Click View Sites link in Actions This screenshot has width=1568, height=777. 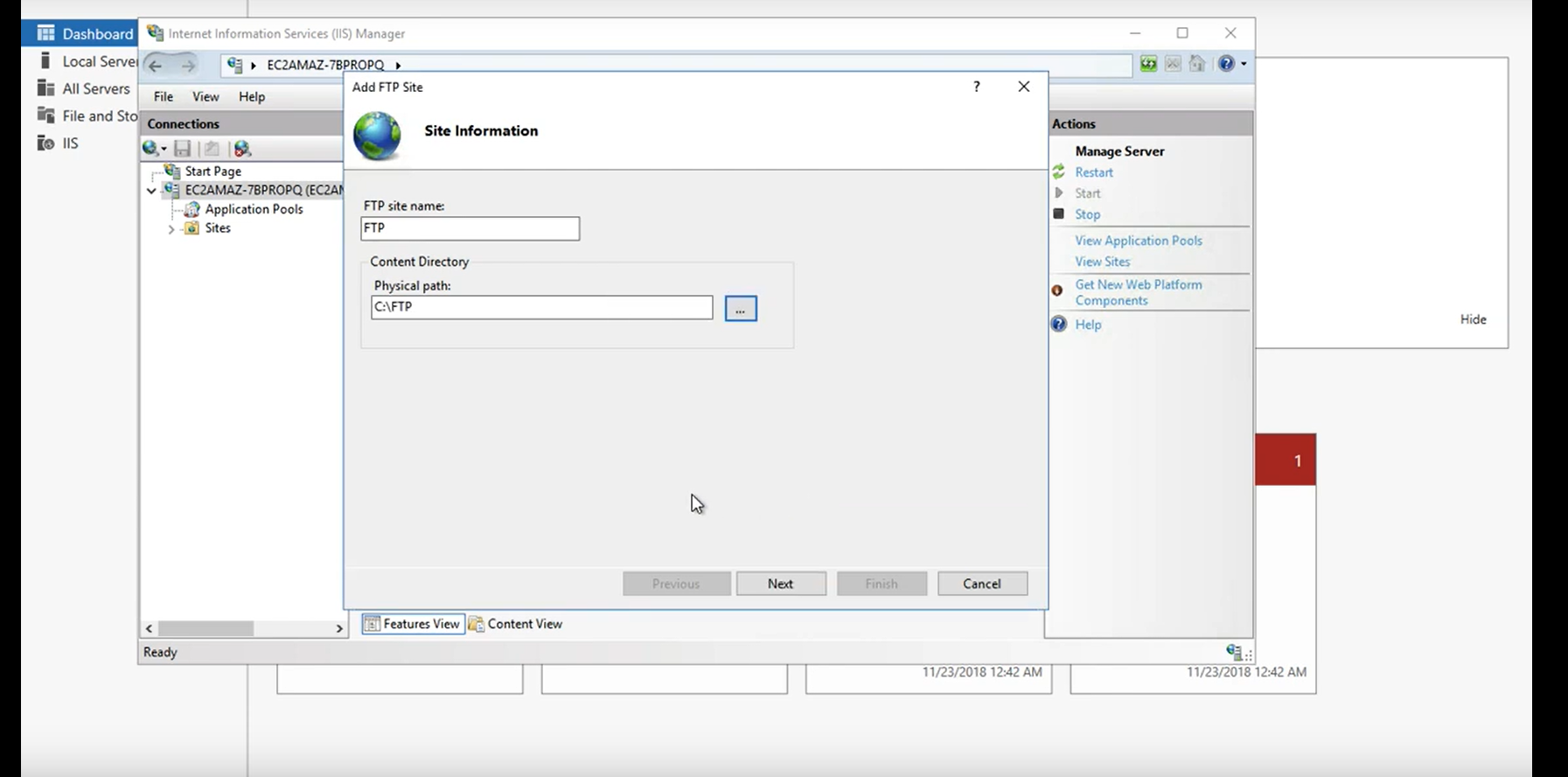(1102, 262)
